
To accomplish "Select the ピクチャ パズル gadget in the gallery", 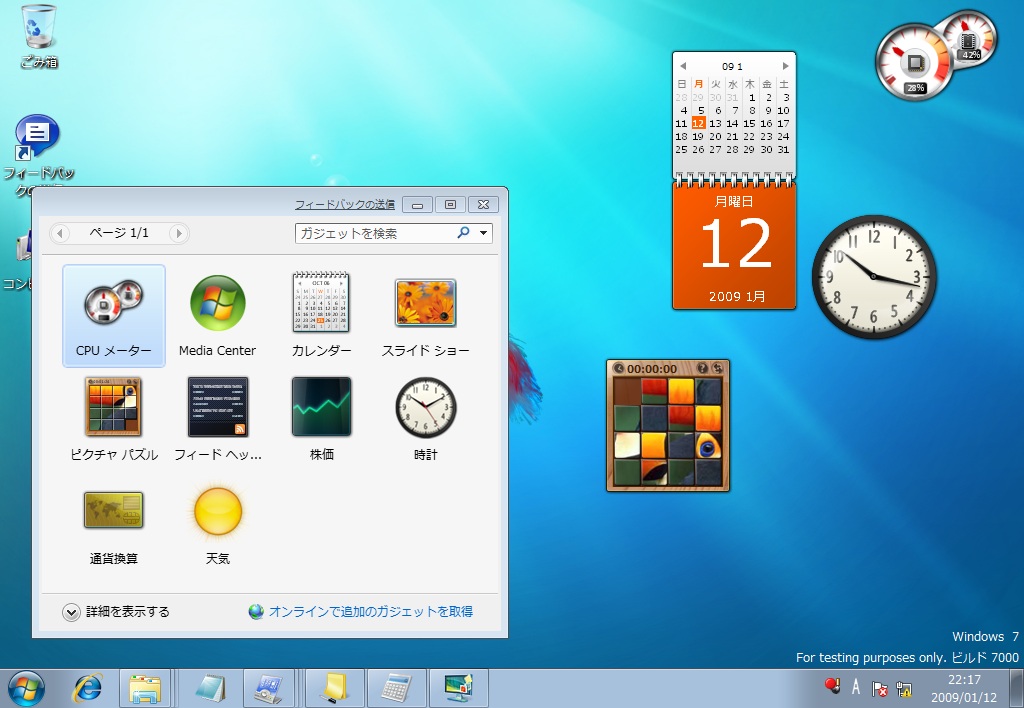I will coord(114,419).
